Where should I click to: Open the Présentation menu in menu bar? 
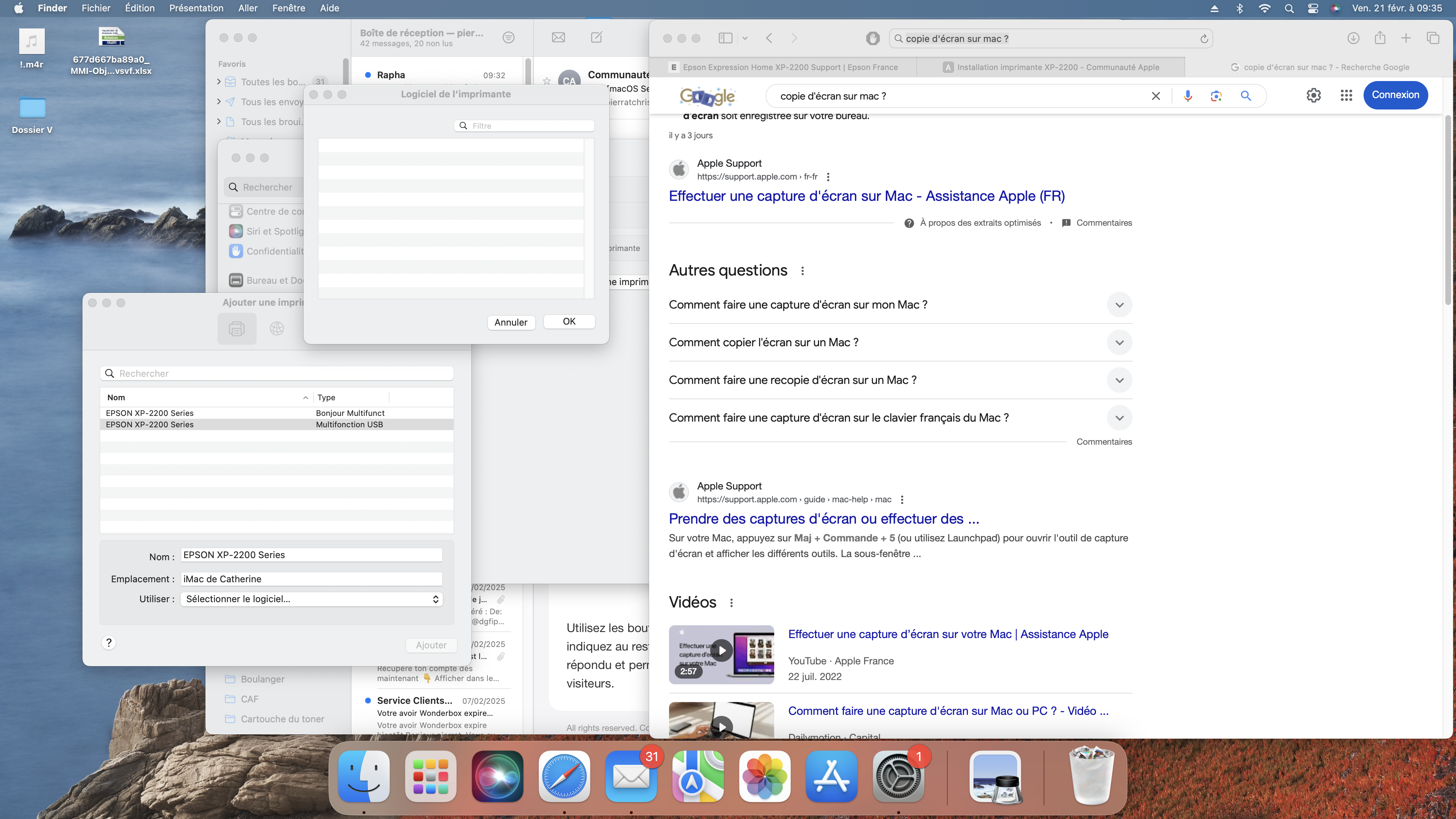pyautogui.click(x=196, y=8)
